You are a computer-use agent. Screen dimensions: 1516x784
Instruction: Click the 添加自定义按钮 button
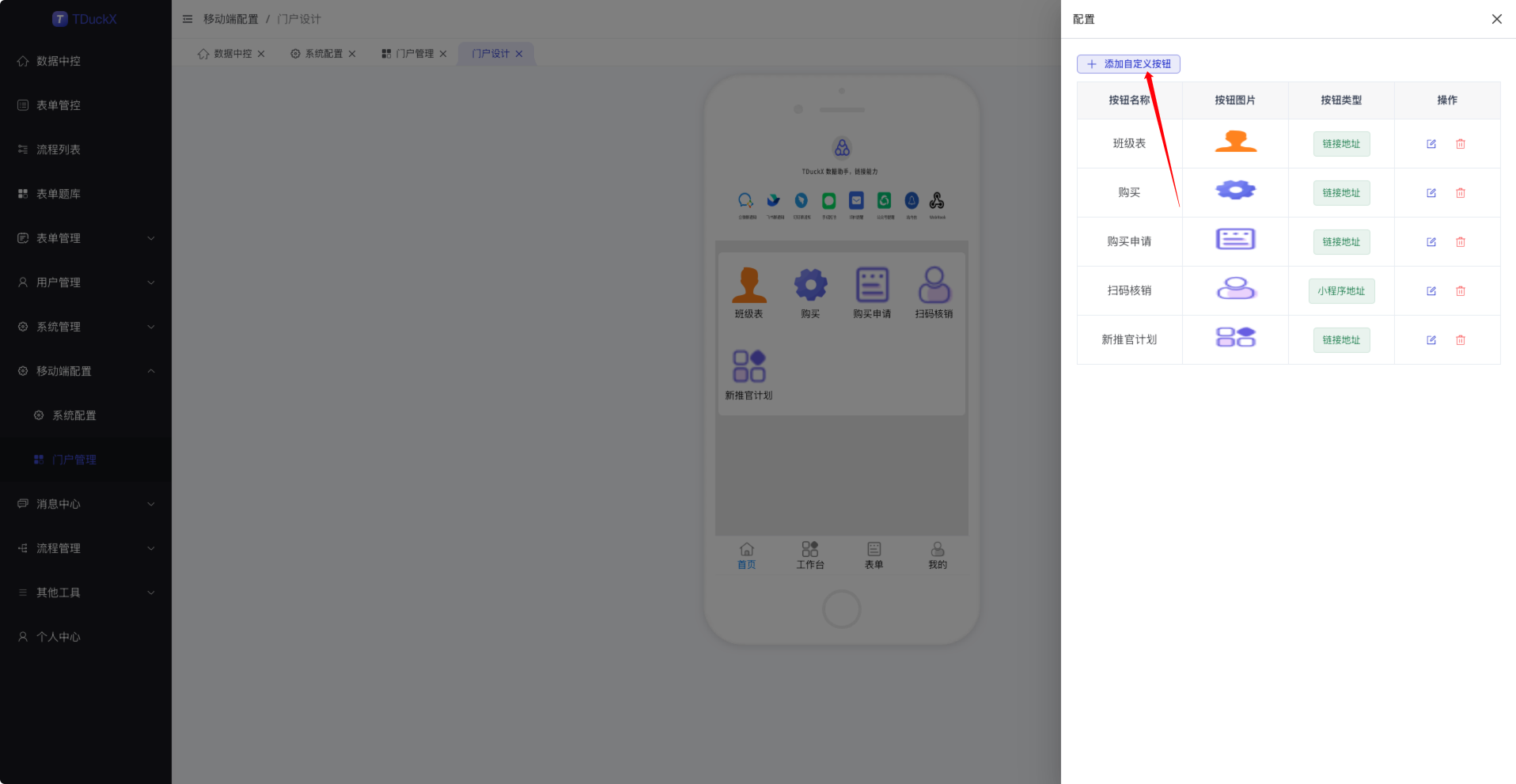click(x=1128, y=64)
